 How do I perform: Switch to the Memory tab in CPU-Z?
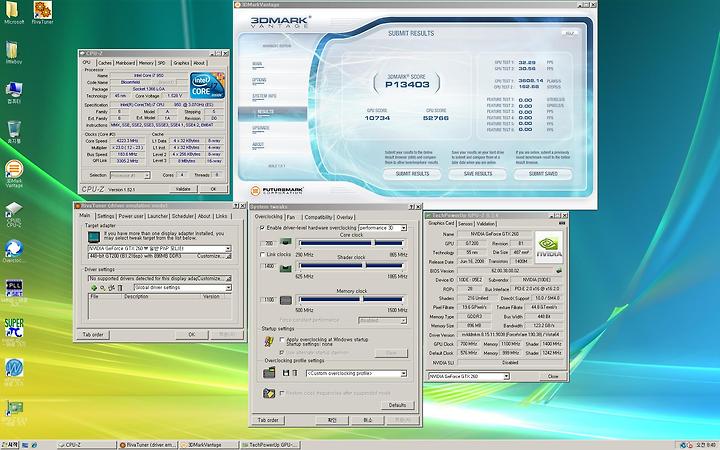click(146, 63)
